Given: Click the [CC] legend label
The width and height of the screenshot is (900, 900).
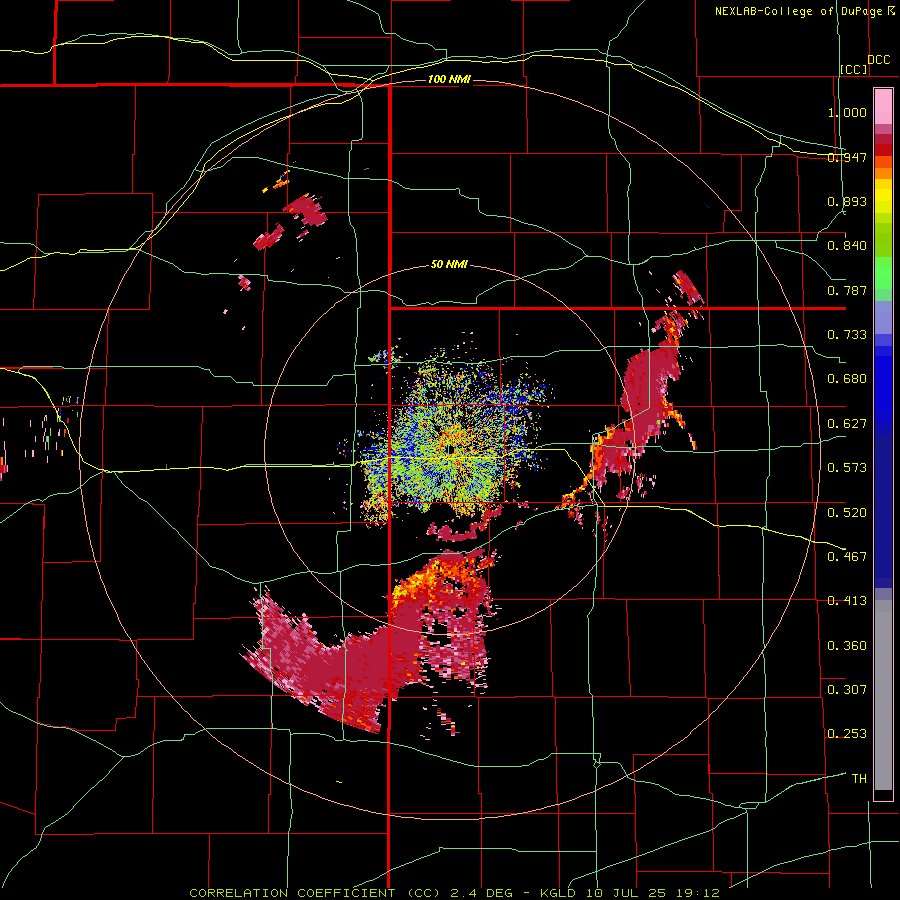Looking at the screenshot, I should coord(854,69).
